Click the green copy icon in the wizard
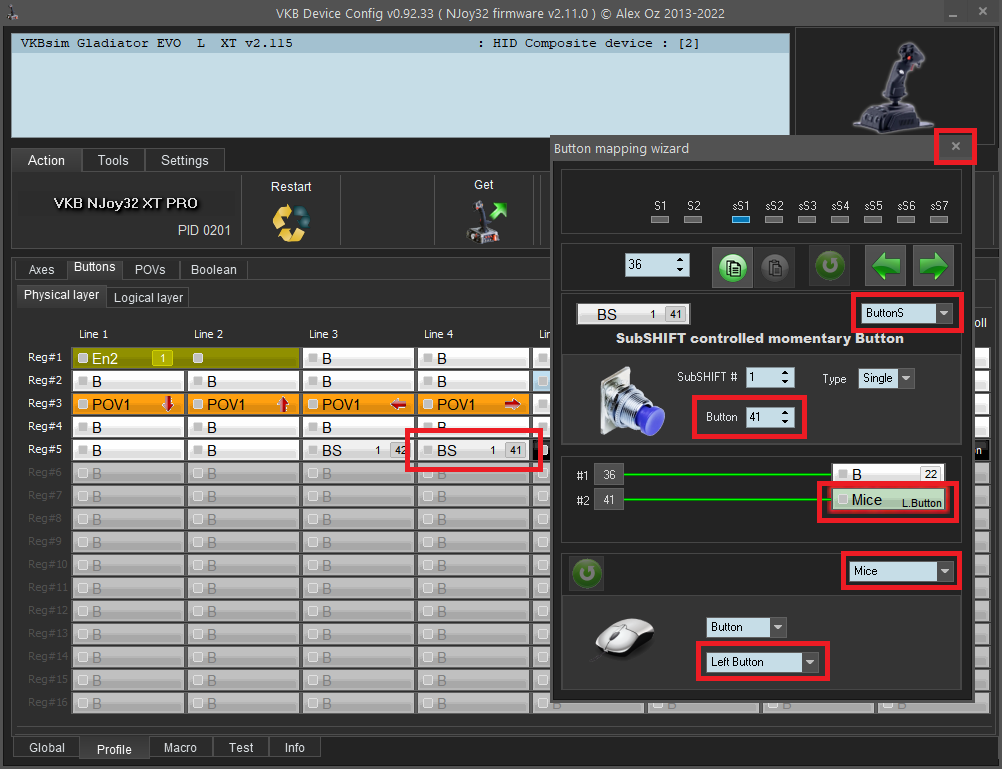Viewport: 1002px width, 769px height. coord(732,267)
